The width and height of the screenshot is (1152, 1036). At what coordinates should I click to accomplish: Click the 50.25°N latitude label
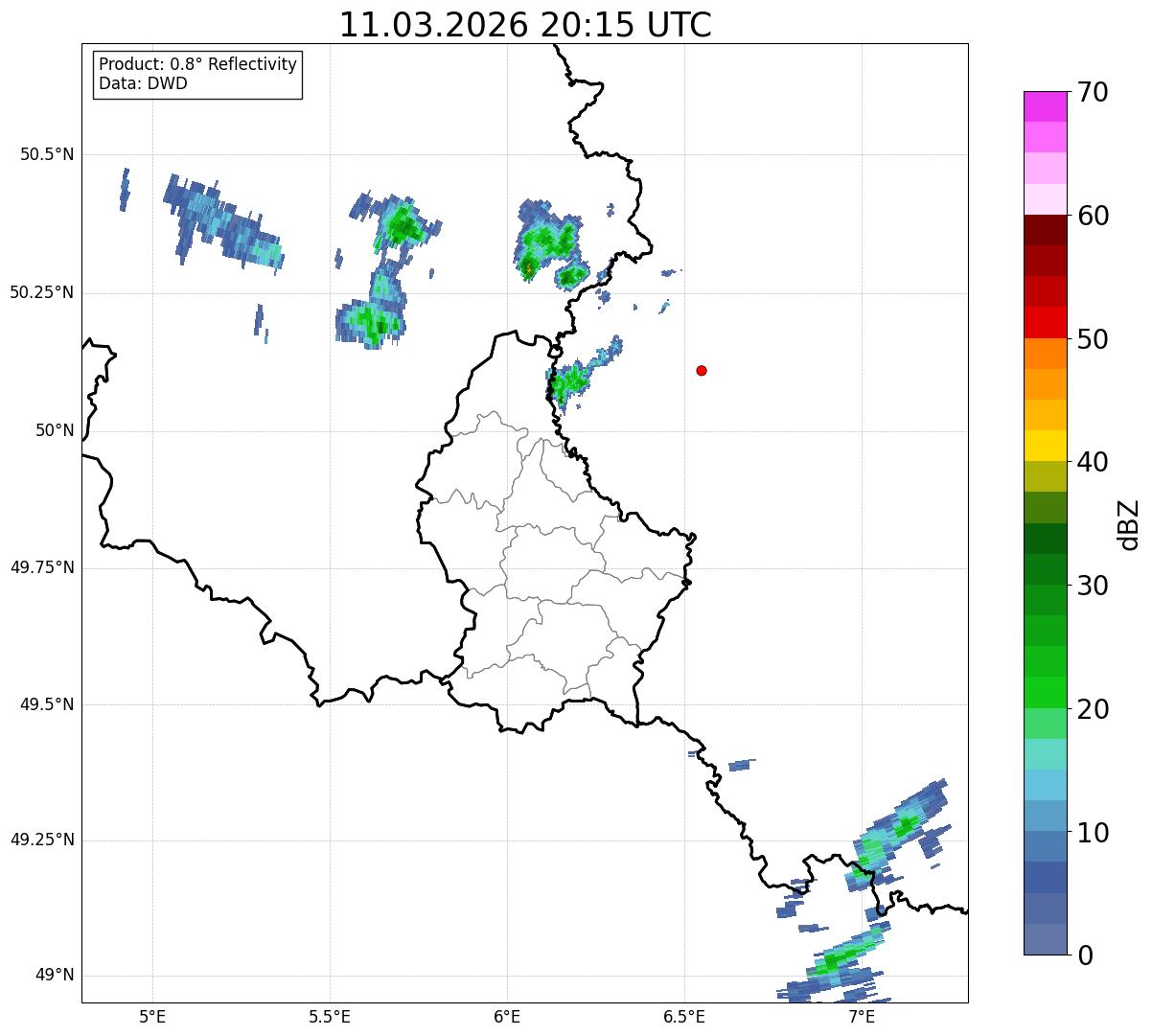(42, 292)
